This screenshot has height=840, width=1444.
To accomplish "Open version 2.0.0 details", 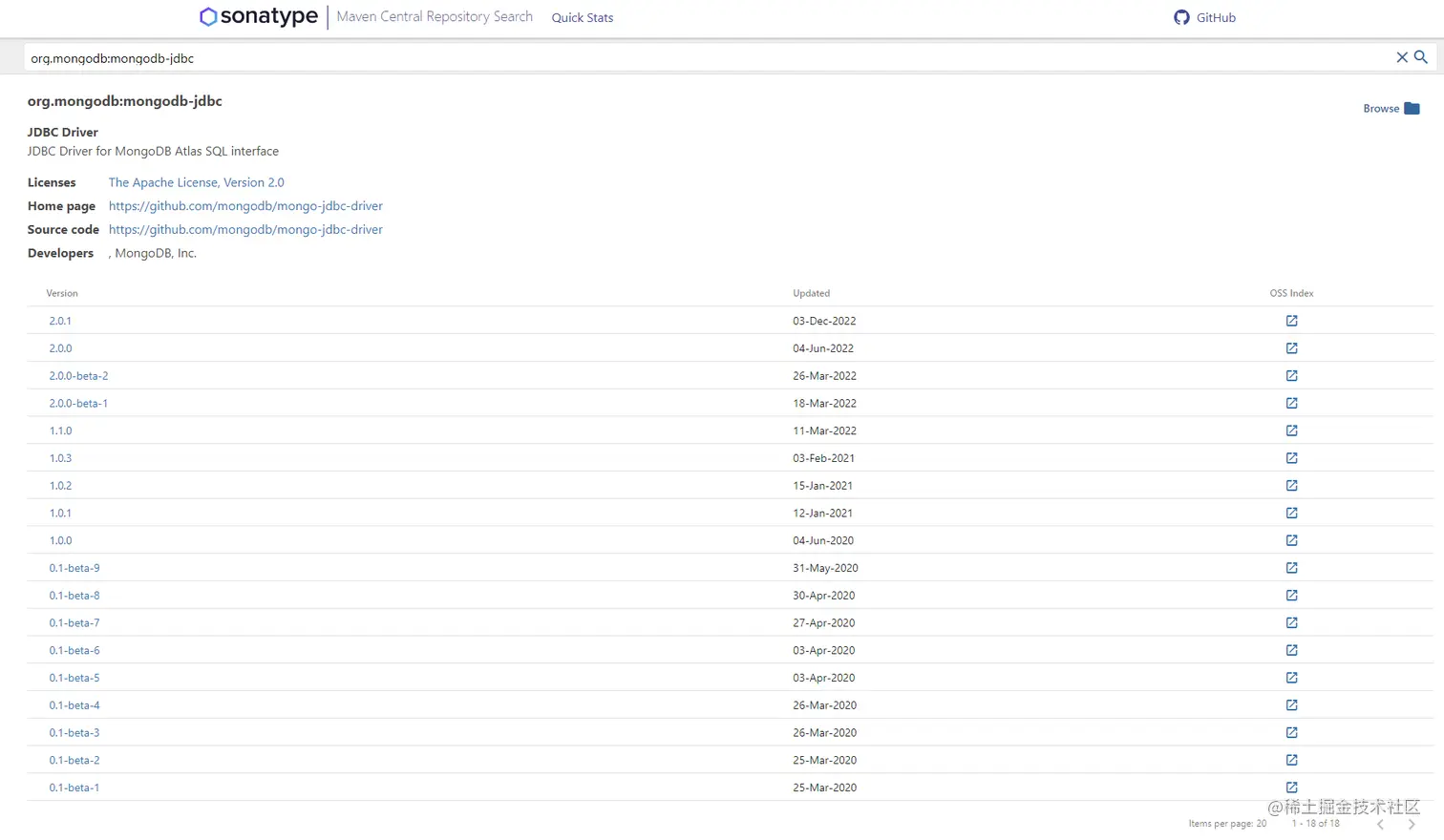I will 60,348.
